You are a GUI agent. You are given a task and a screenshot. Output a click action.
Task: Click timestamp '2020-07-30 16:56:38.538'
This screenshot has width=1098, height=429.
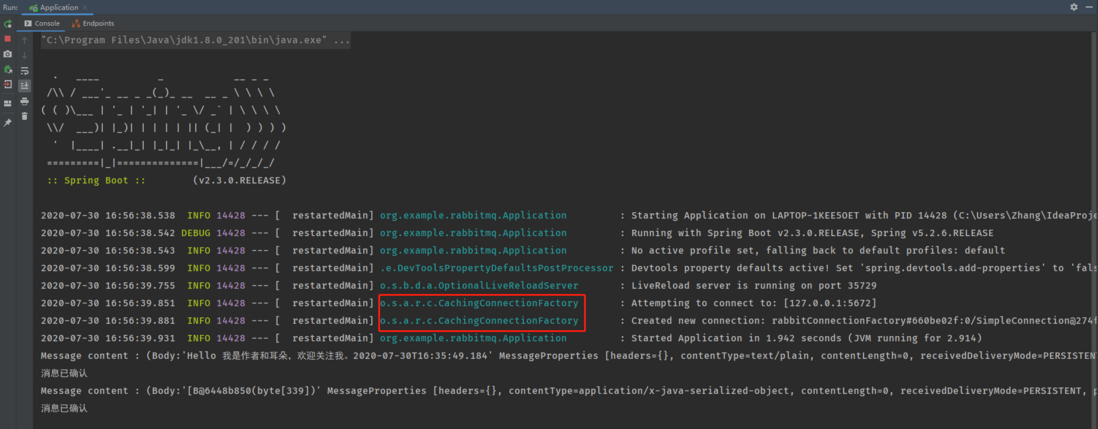pos(108,216)
